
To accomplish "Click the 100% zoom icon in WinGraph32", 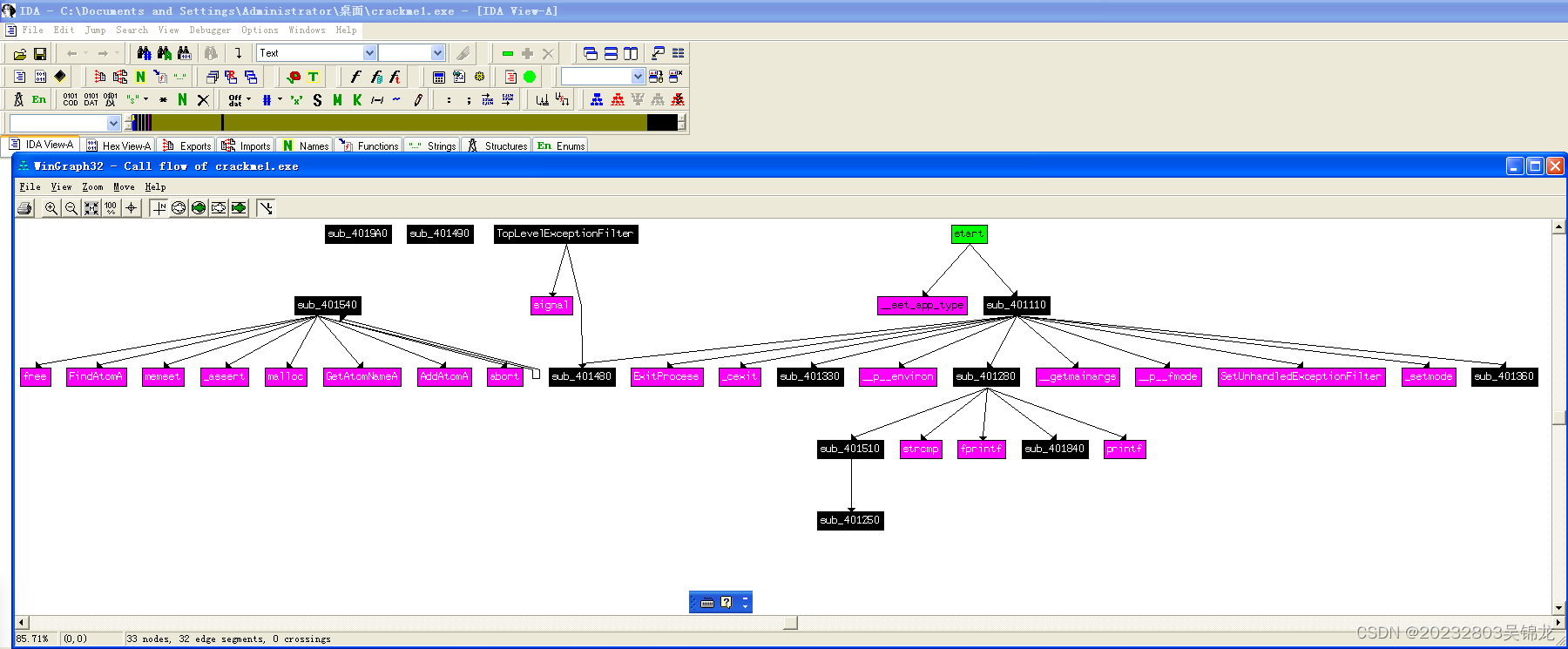I will tap(112, 207).
